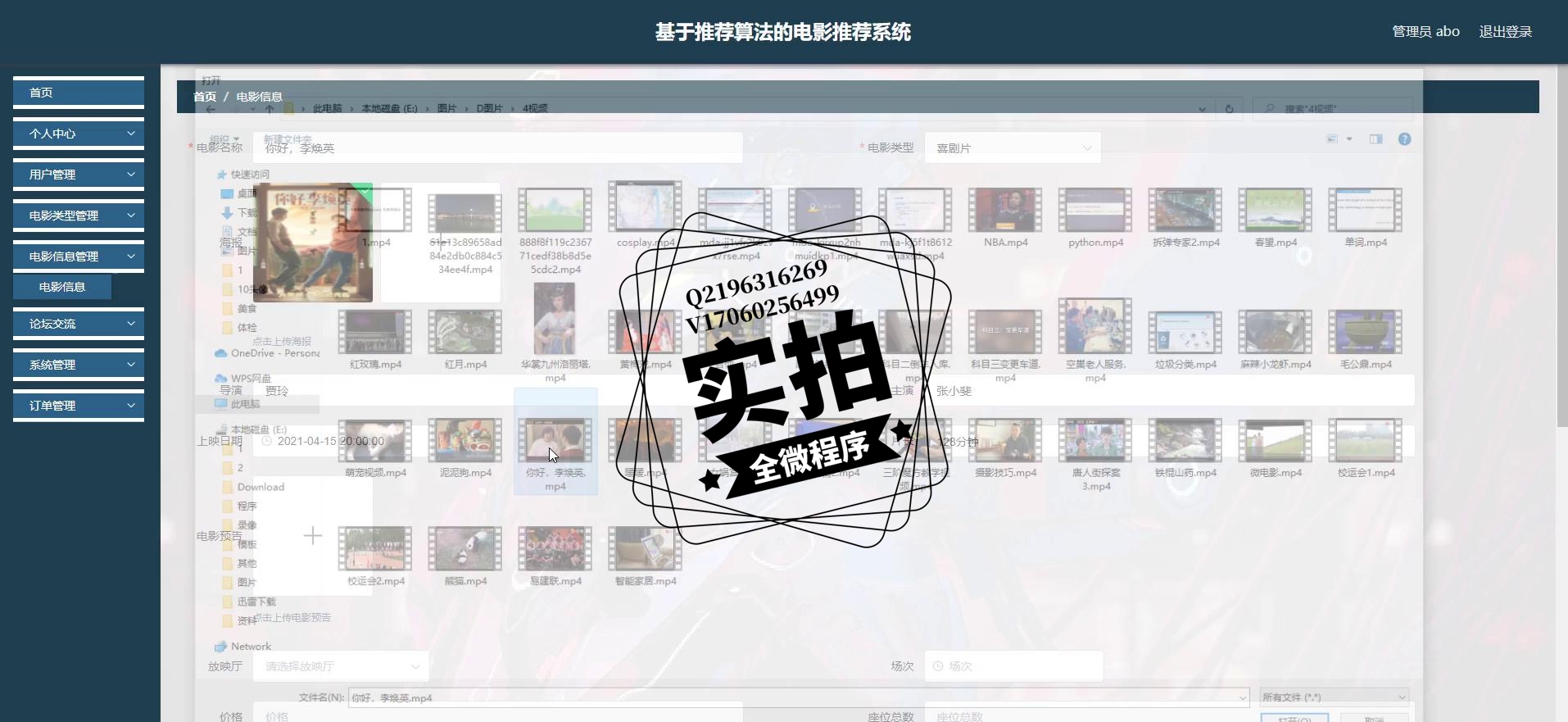Select the 拆弹专家2.mp4 video file
This screenshot has height=722, width=1568.
[x=1185, y=217]
